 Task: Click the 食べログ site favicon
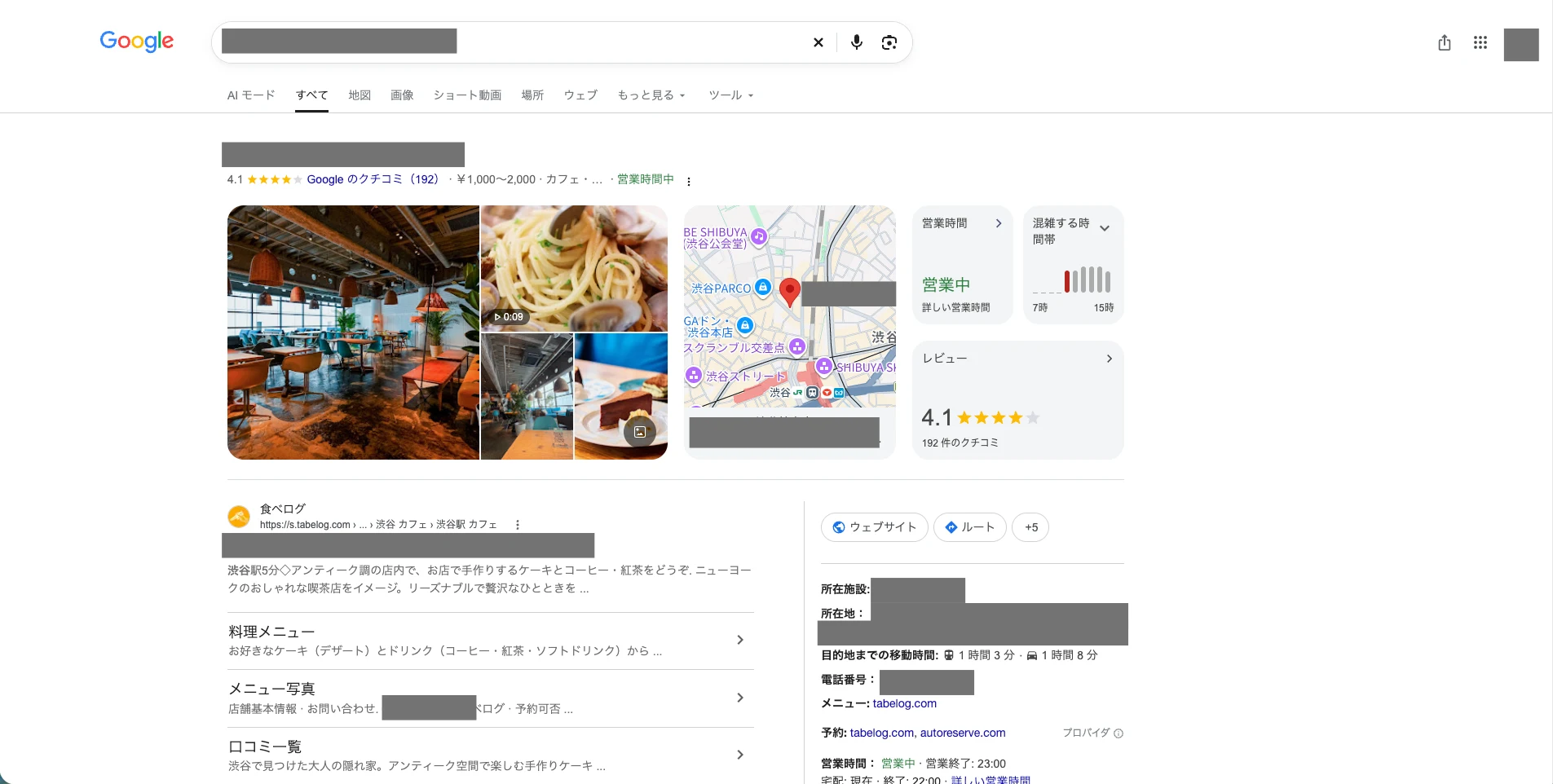pos(239,517)
